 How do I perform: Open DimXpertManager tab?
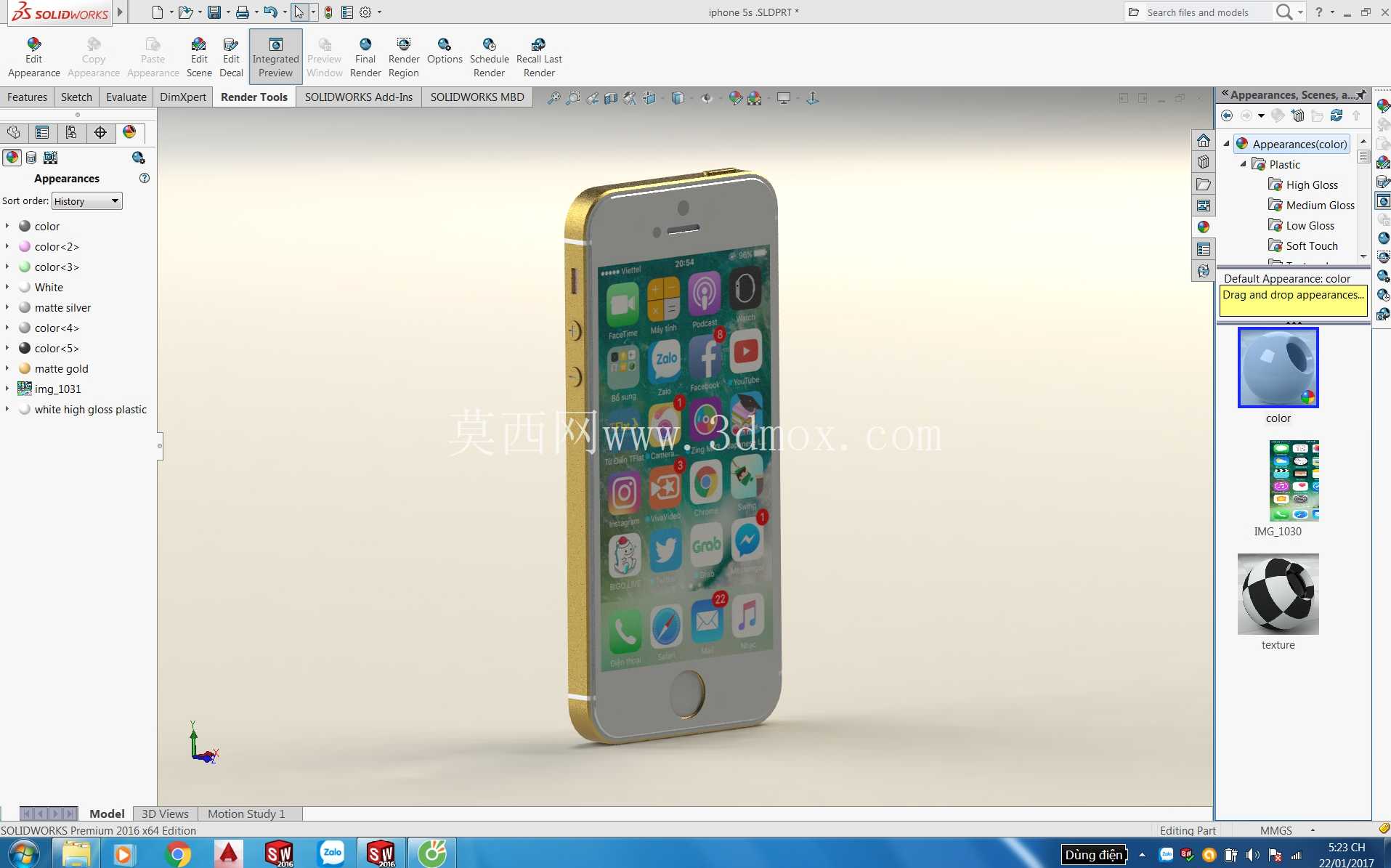click(100, 132)
